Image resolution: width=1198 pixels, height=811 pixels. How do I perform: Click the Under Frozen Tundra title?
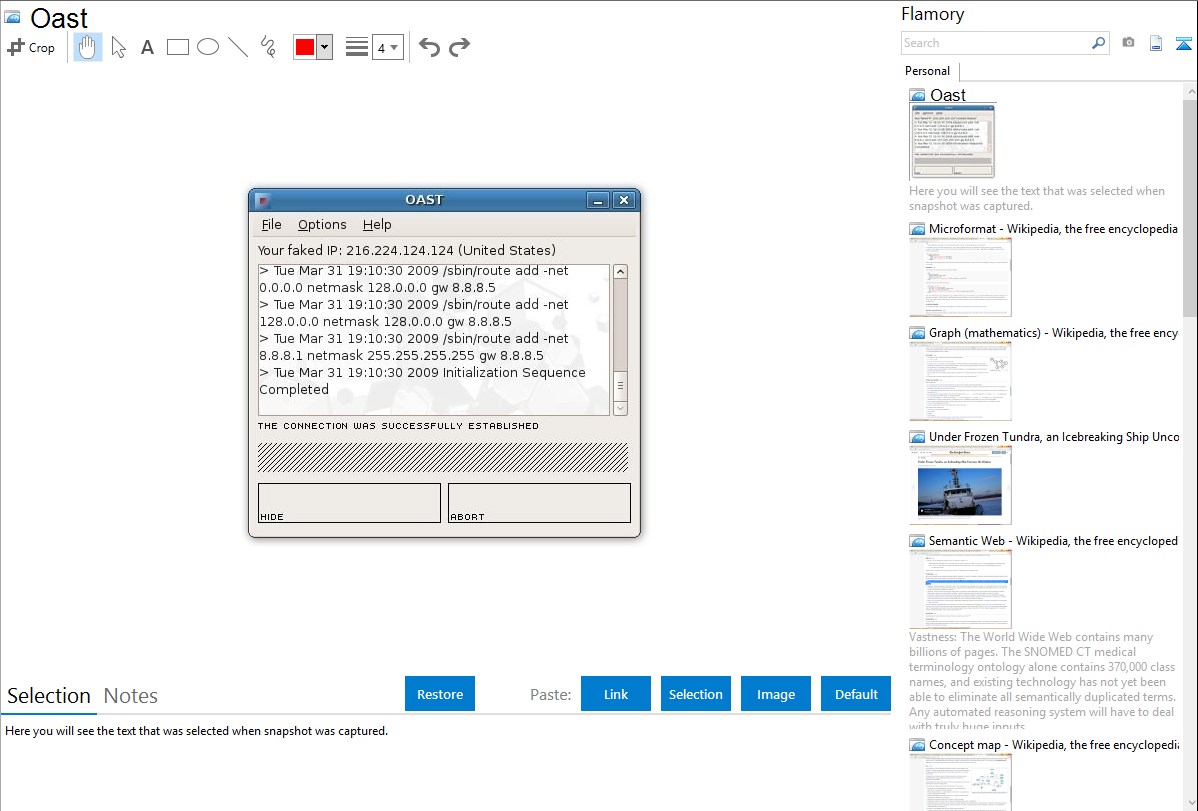point(1054,436)
